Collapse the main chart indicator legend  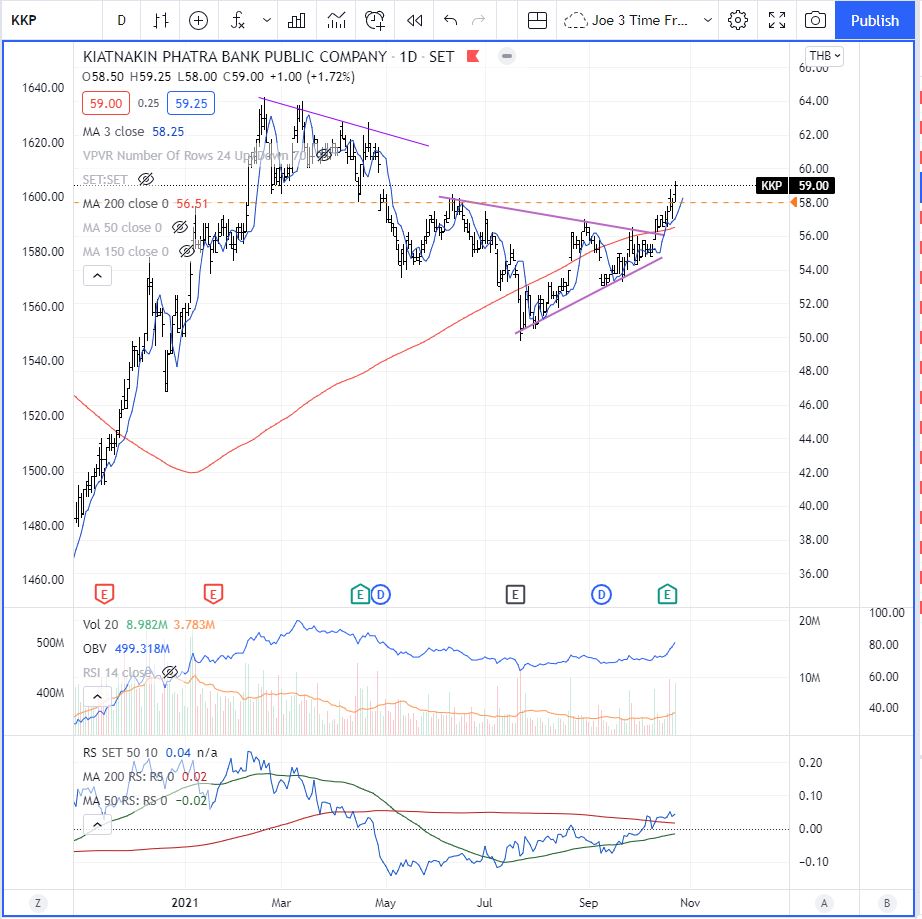98,276
